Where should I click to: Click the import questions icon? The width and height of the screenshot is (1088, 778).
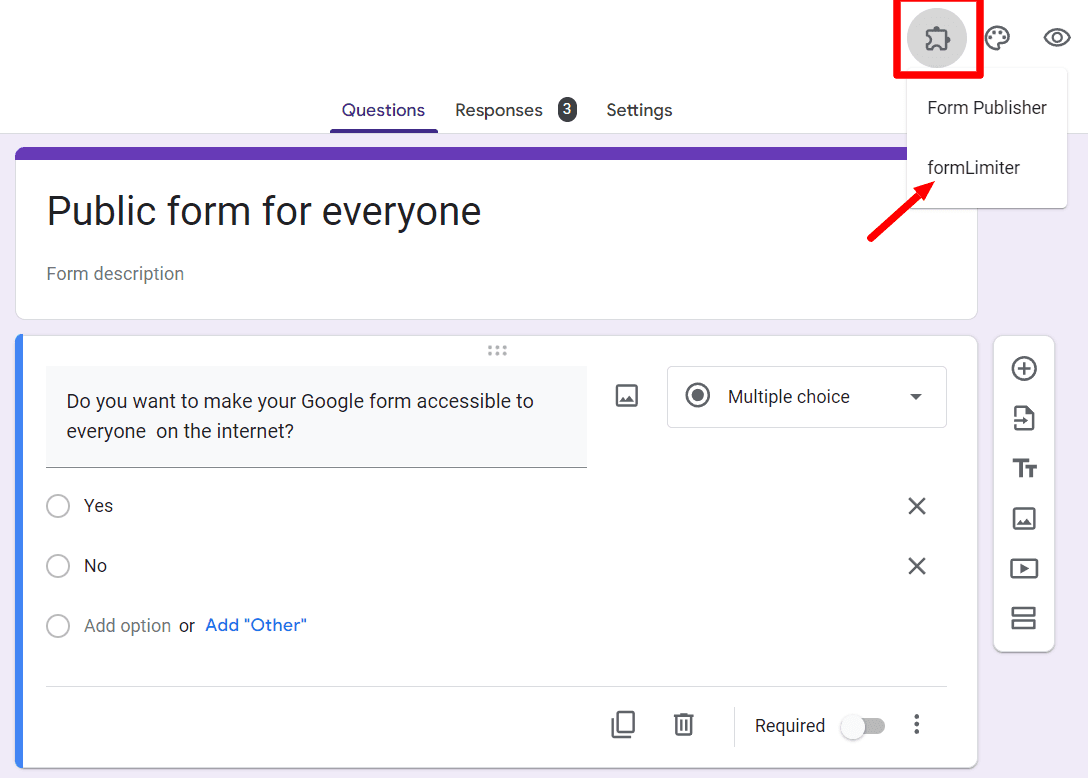click(x=1024, y=418)
